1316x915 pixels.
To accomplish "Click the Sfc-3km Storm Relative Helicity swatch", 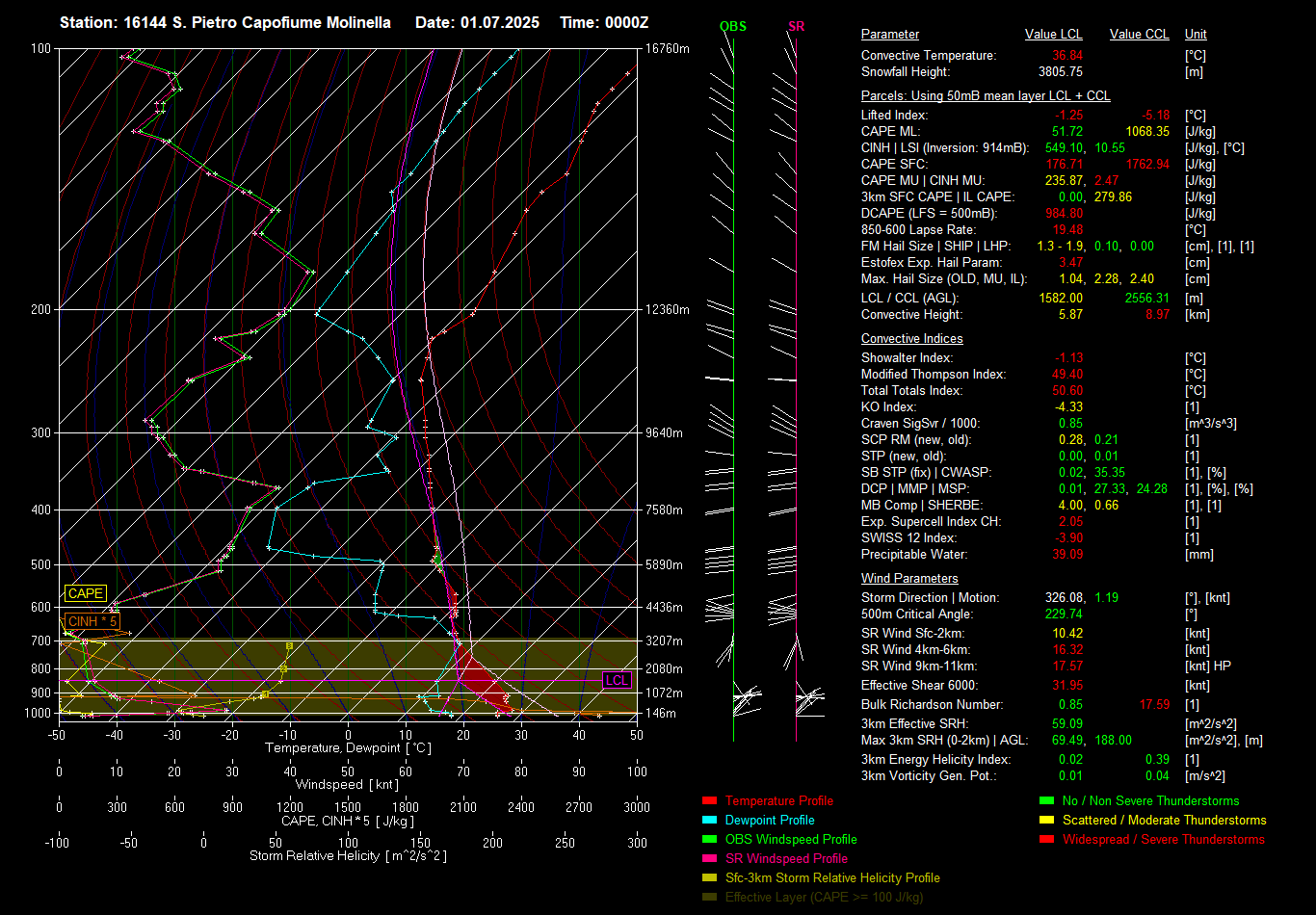I will pos(710,877).
